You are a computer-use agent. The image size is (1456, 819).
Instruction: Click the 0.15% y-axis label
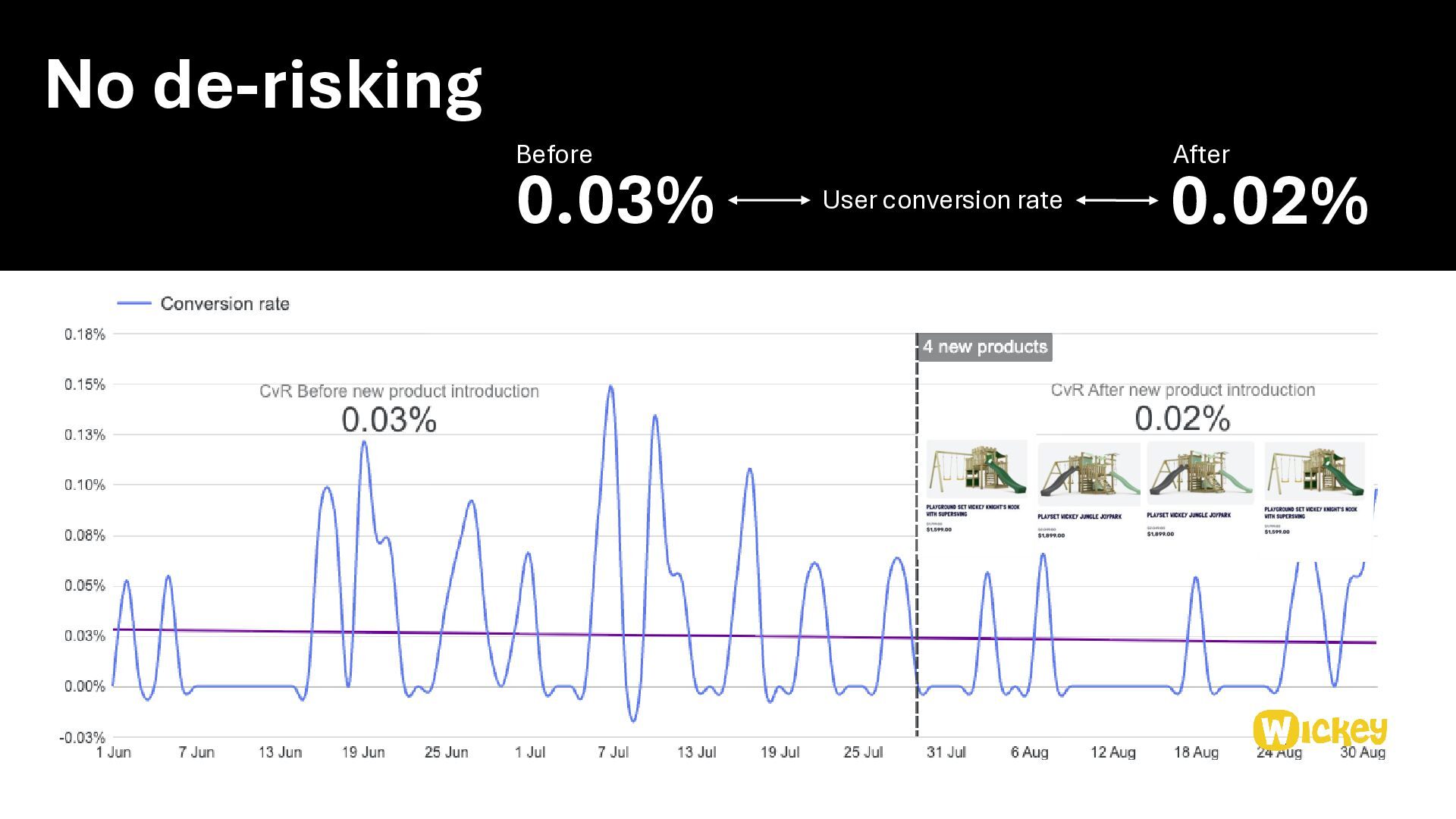pos(85,384)
